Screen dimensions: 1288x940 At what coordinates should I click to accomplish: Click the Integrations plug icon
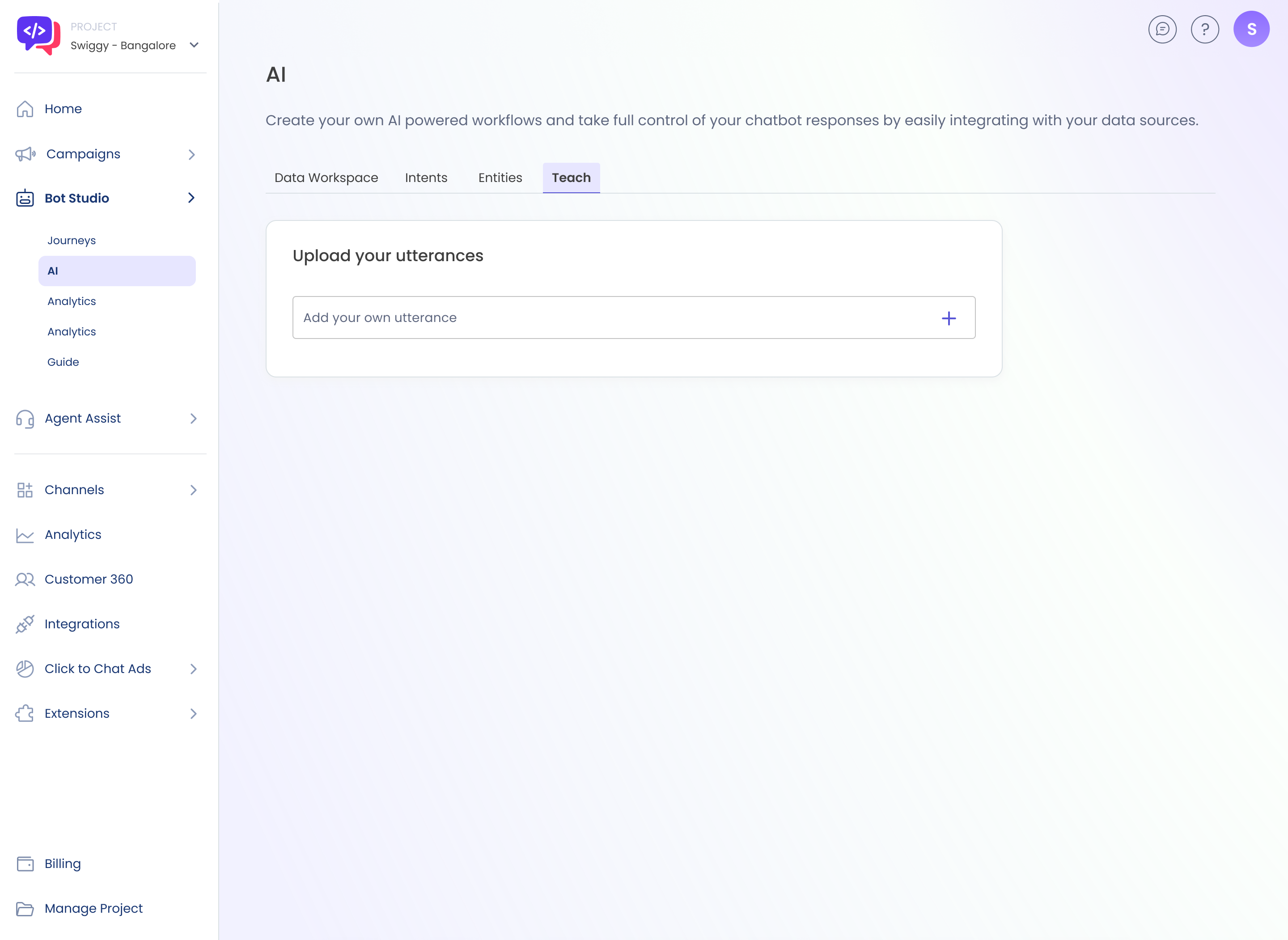coord(25,624)
